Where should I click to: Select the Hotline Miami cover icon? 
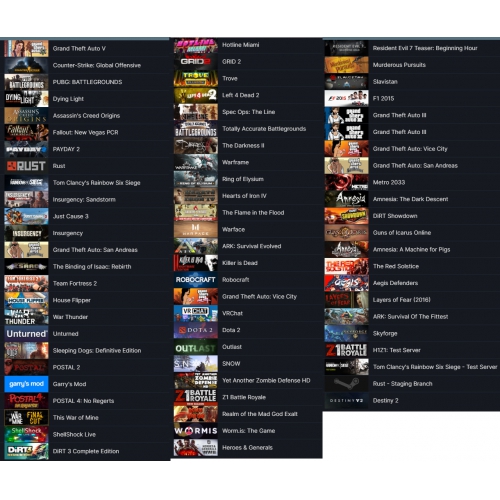click(x=196, y=45)
